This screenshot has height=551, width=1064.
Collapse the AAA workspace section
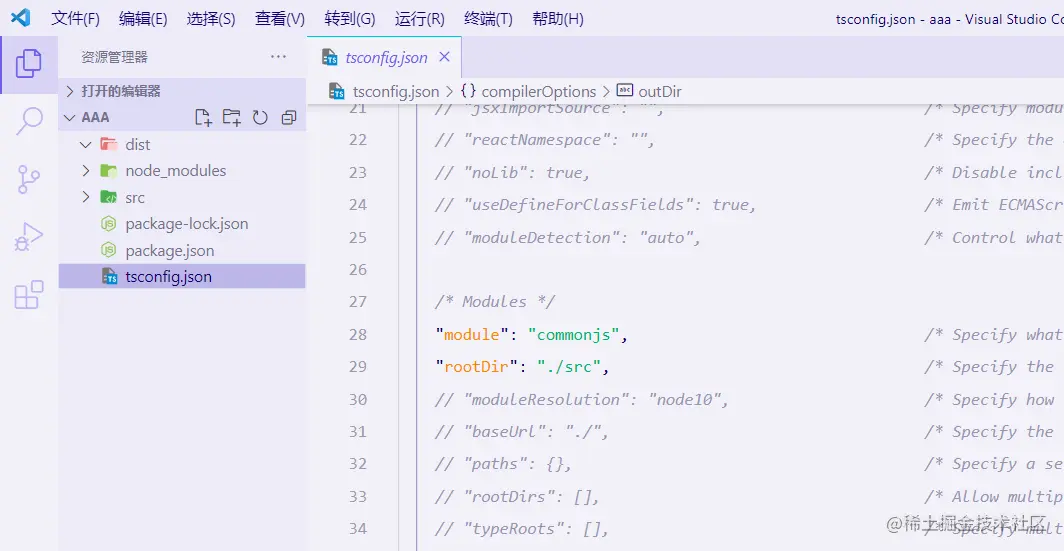(70, 117)
